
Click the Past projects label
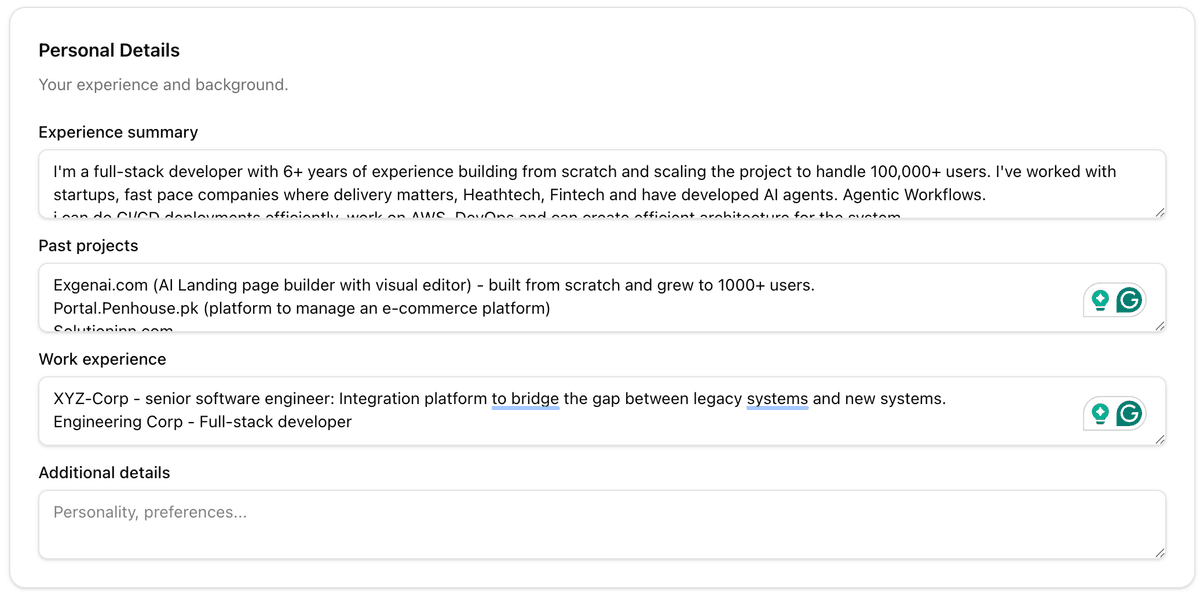pyautogui.click(x=88, y=246)
